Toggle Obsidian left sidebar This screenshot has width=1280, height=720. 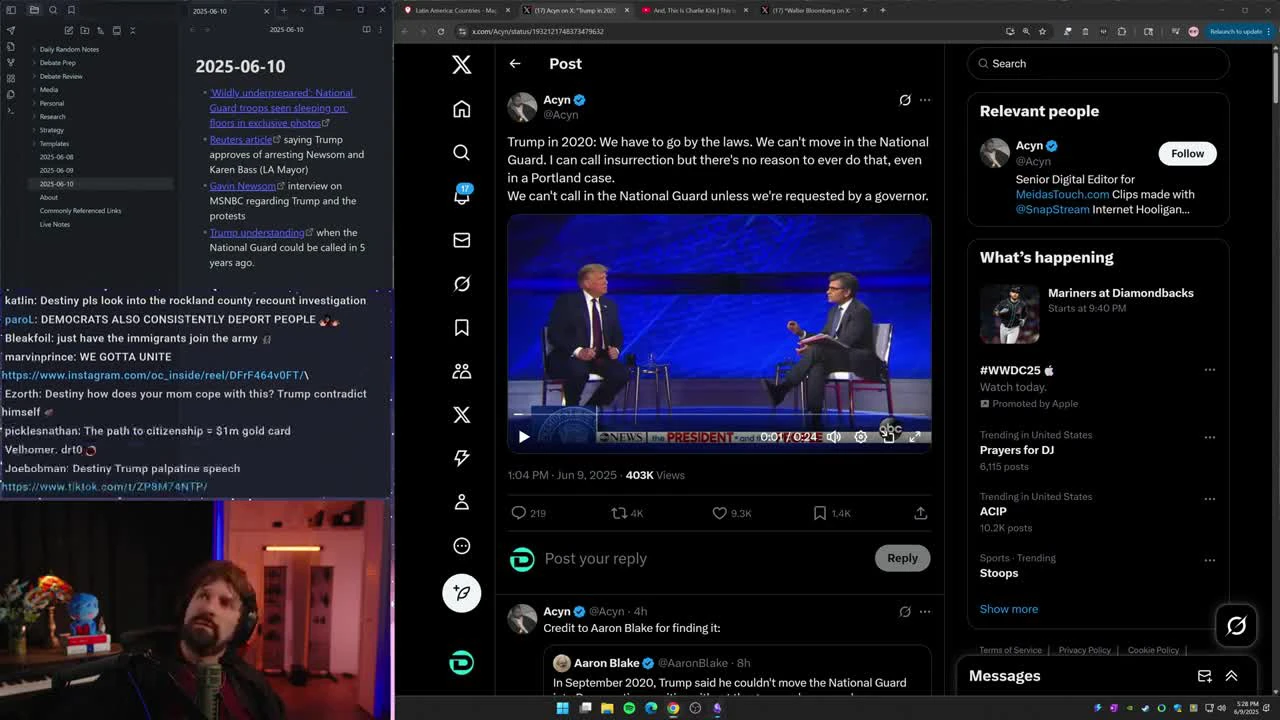[x=11, y=10]
